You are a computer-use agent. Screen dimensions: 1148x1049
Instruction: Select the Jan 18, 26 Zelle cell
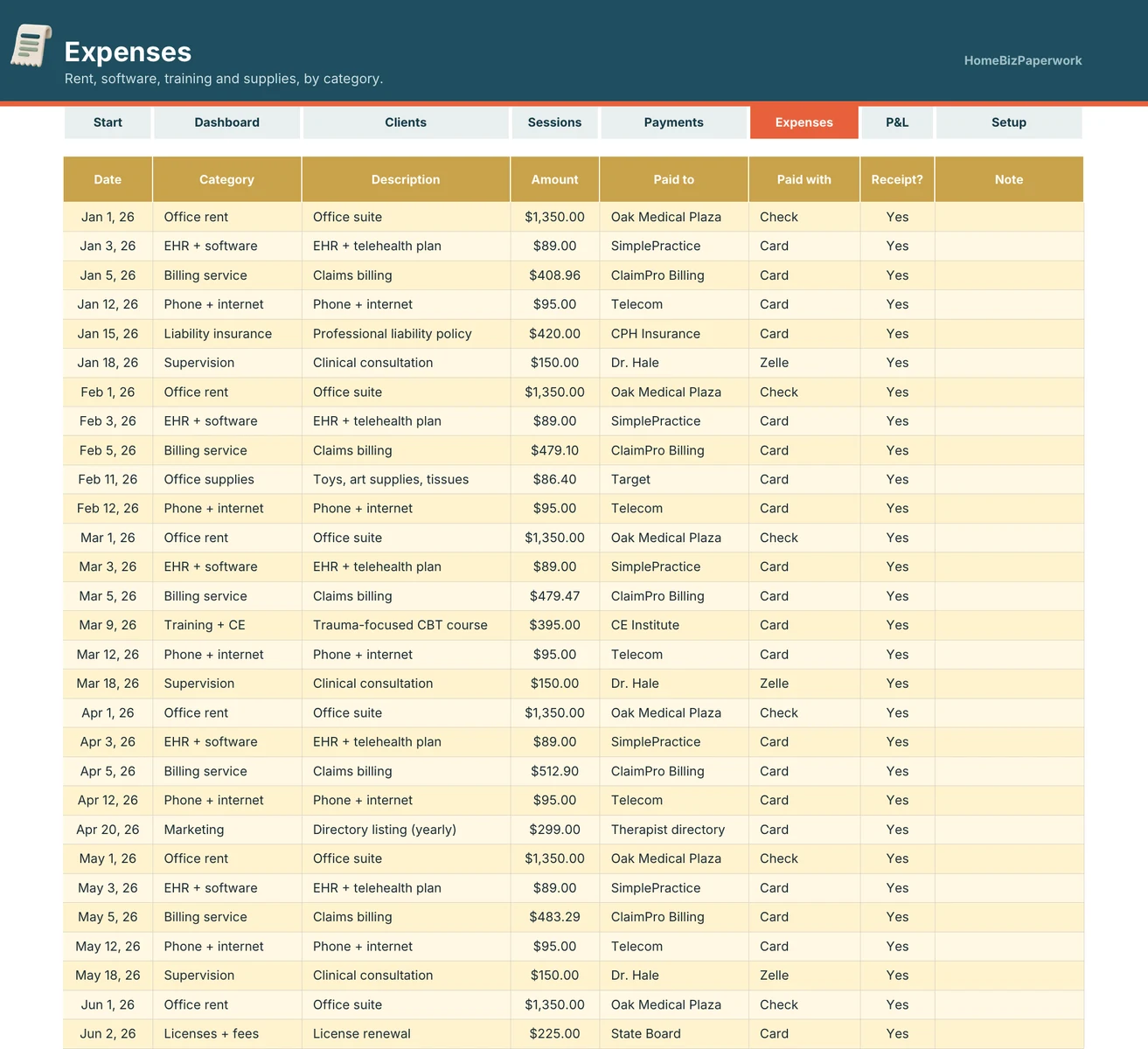coord(804,363)
